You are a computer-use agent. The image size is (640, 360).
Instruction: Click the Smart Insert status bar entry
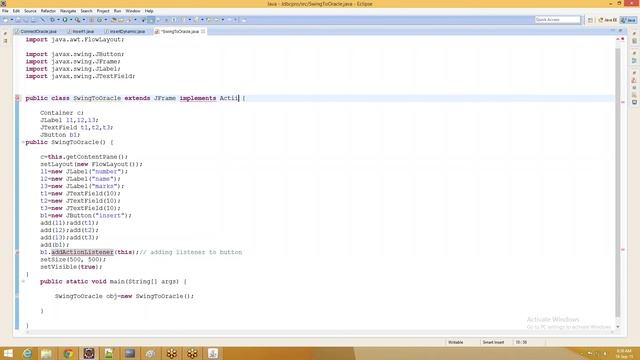493,342
